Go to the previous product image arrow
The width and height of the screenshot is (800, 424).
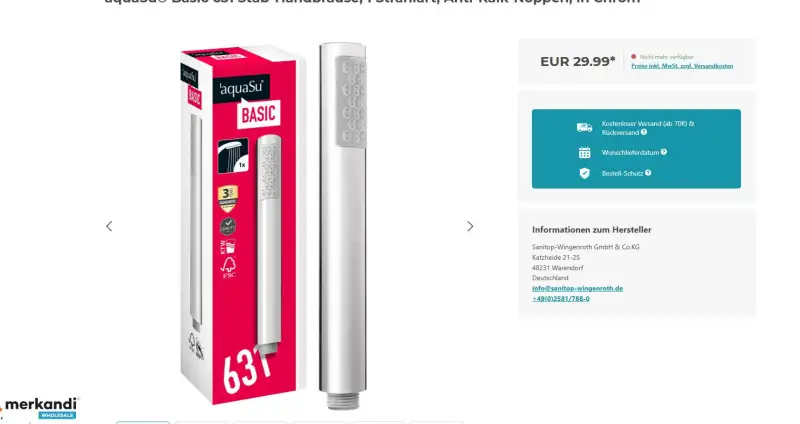[x=109, y=226]
